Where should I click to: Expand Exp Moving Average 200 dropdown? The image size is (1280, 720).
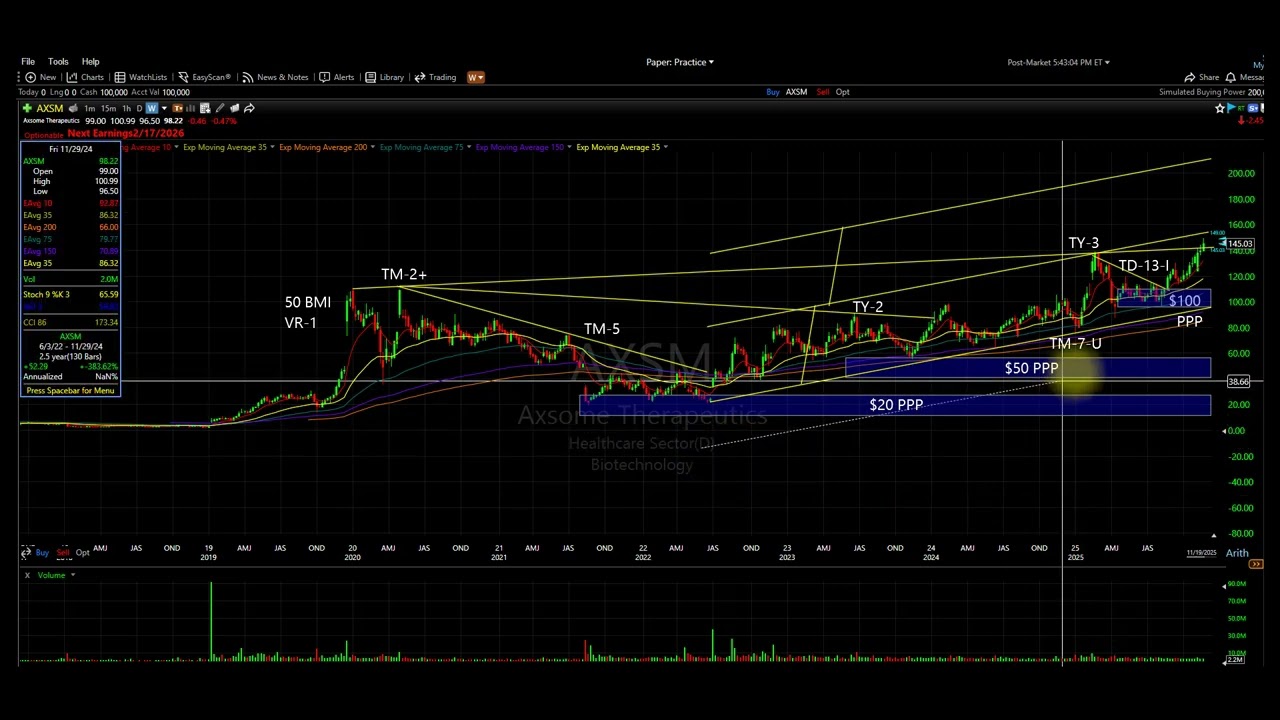[x=373, y=147]
